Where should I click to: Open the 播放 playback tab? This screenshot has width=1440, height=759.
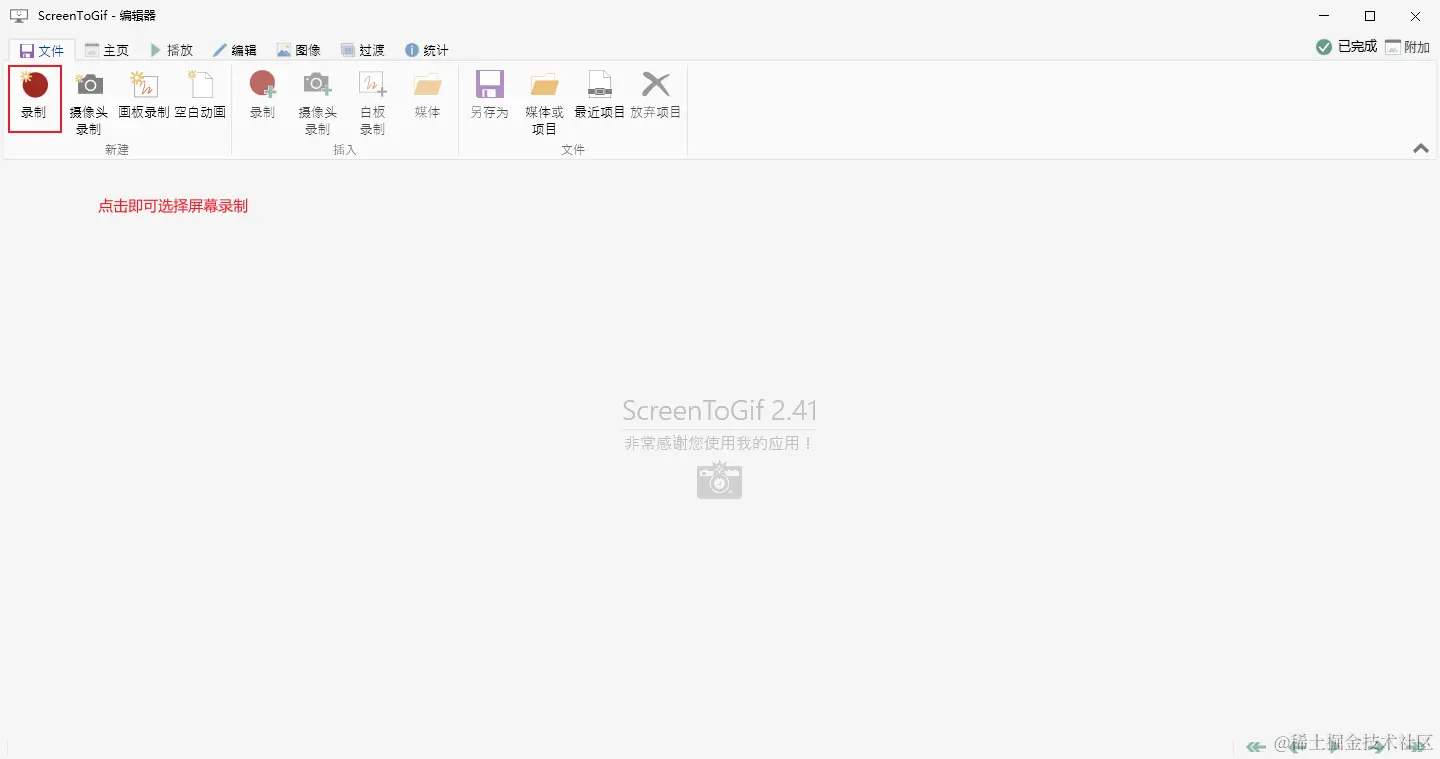[171, 50]
